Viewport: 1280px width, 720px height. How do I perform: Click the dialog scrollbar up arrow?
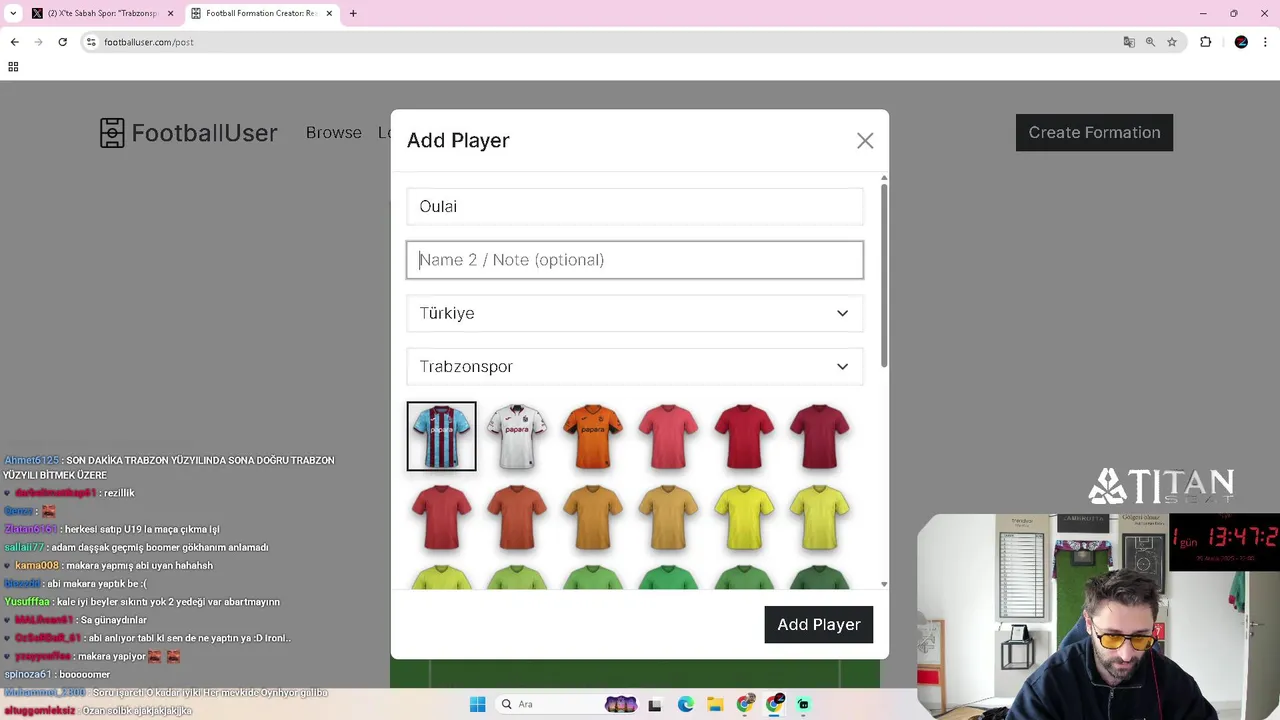[x=883, y=178]
